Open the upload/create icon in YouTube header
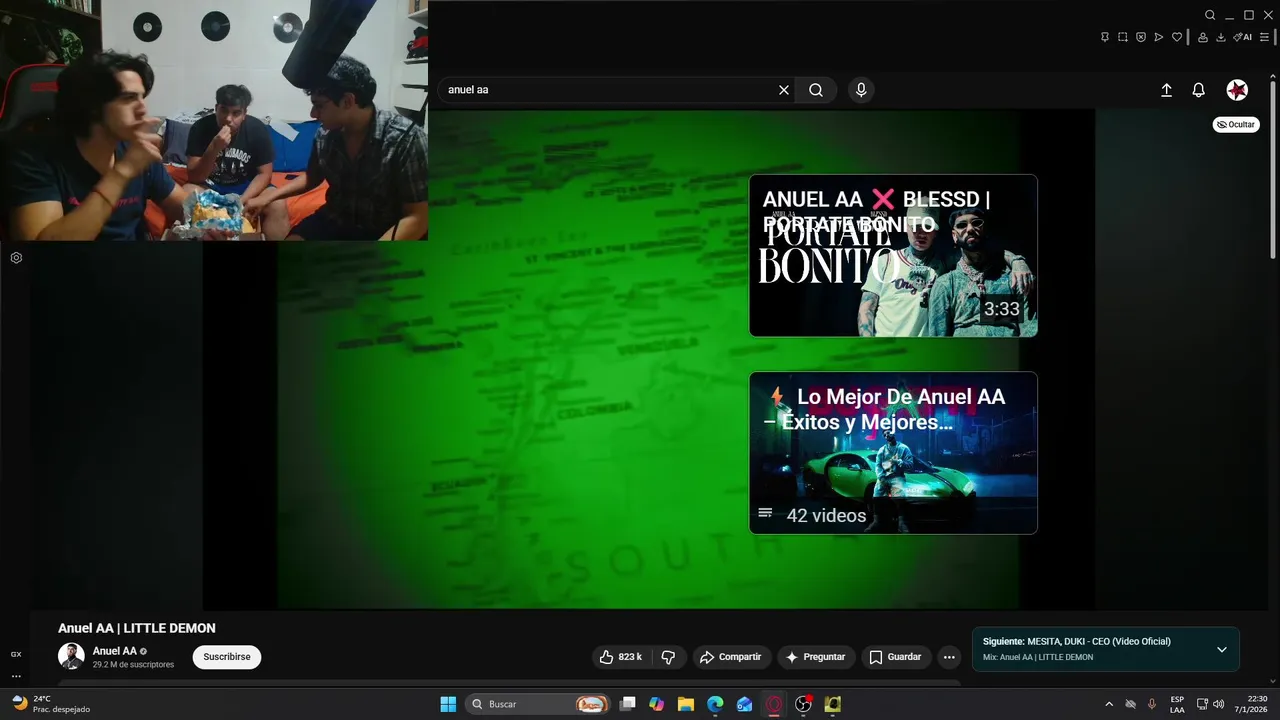 1166,90
